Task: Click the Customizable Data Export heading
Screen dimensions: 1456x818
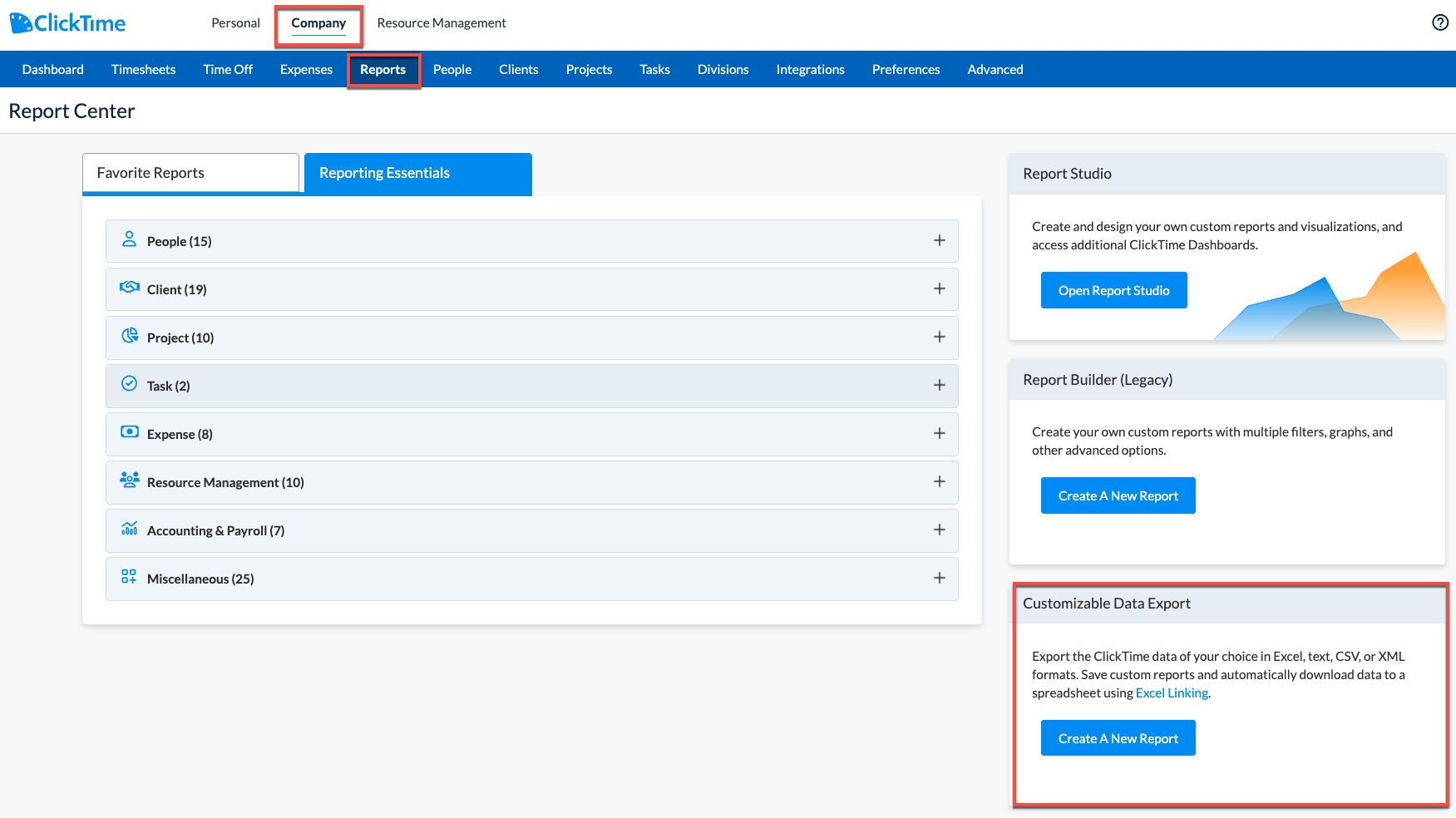Action: tap(1107, 604)
